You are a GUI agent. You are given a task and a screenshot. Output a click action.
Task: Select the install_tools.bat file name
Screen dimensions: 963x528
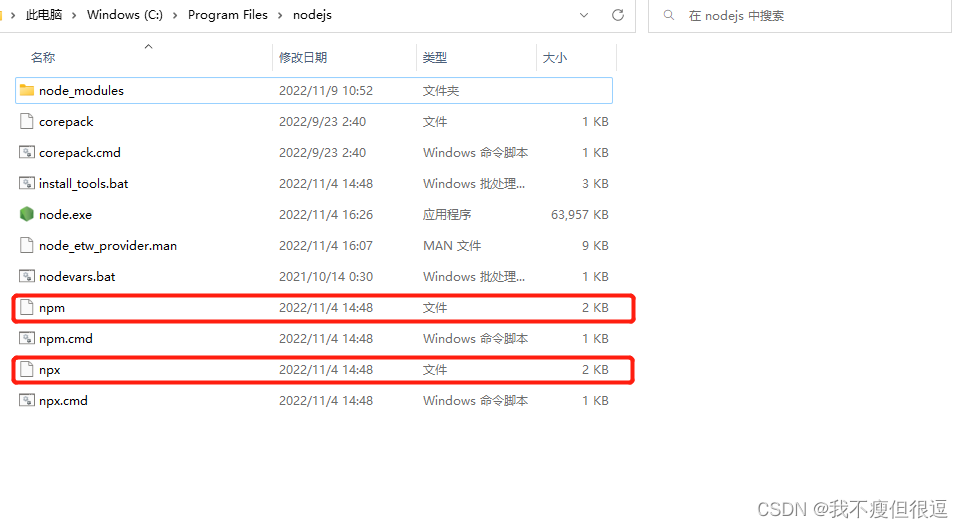(x=84, y=184)
